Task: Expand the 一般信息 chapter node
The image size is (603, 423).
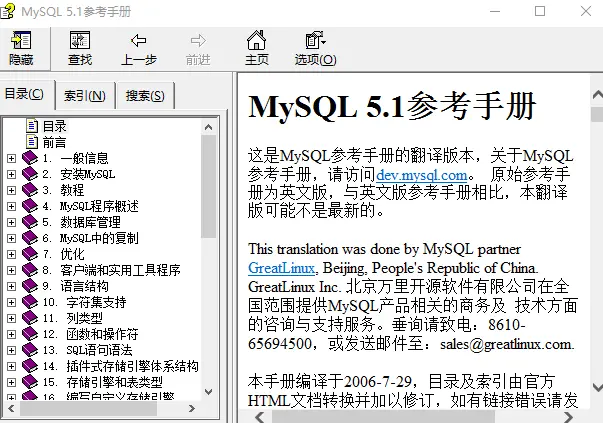Action: coord(11,158)
